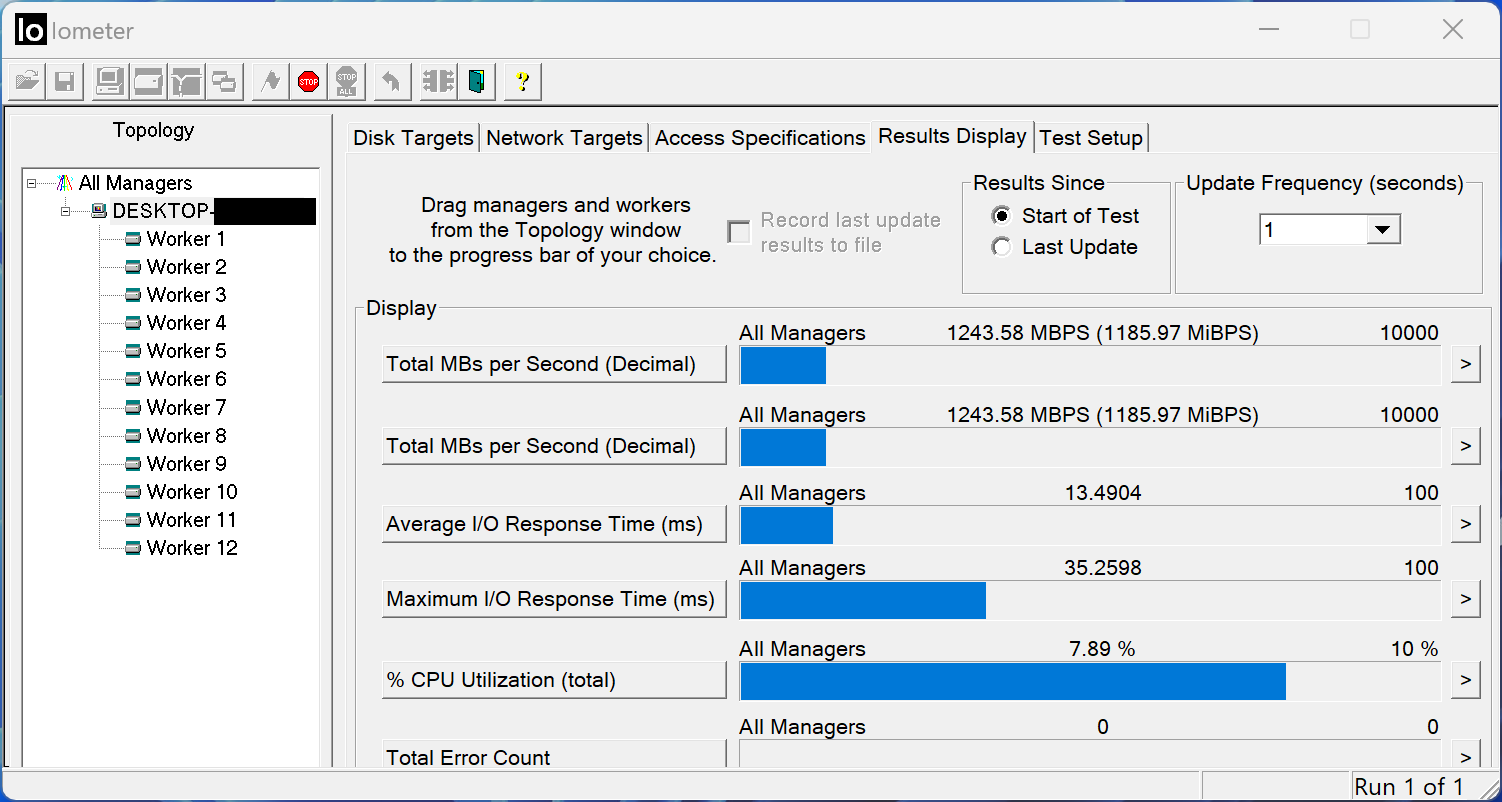This screenshot has height=802, width=1502.
Task: Duplicate the selected worker
Action: (x=224, y=82)
